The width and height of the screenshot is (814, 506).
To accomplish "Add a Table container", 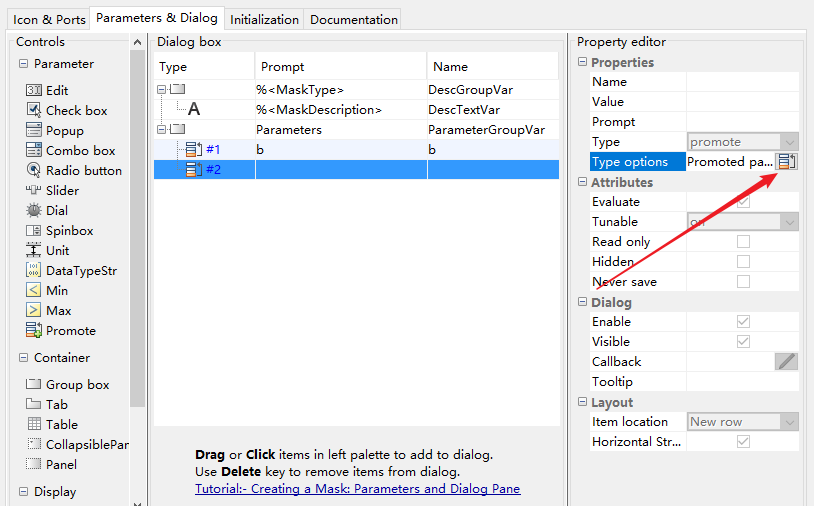I will (x=52, y=425).
